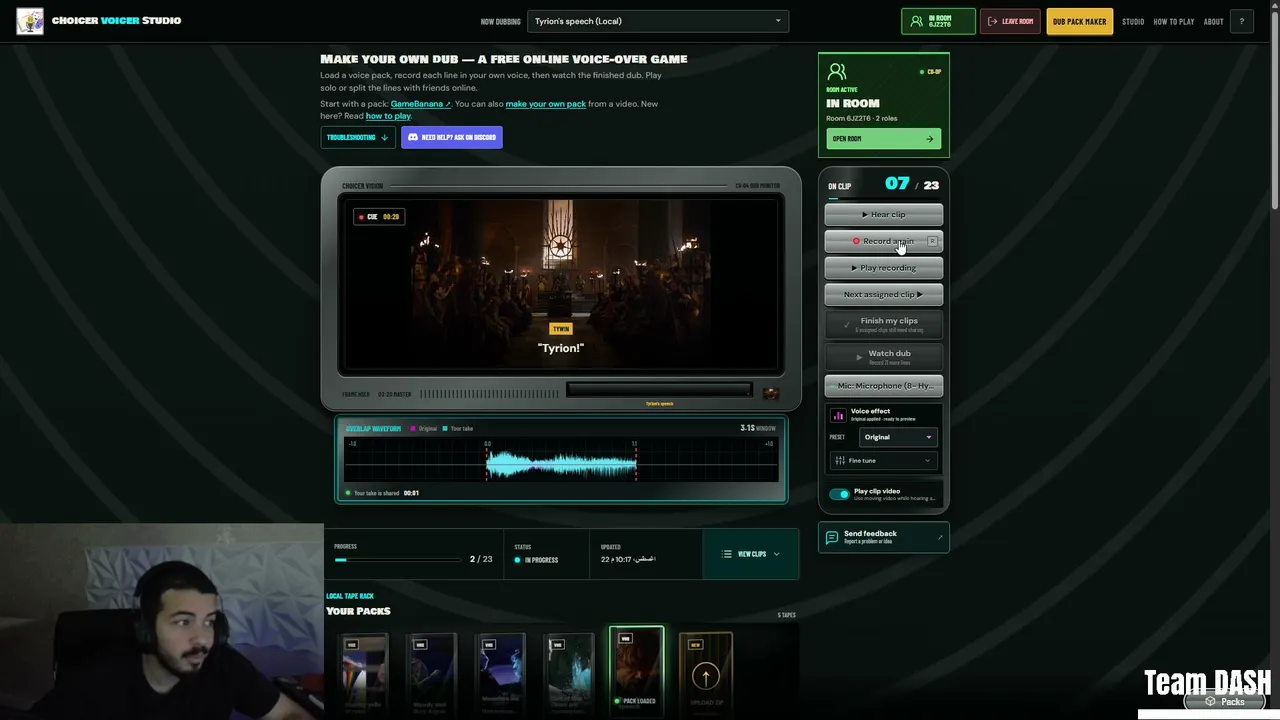Screen dimensions: 1280x720
Task: Click the video monitor showing Tyrion! subtitle
Action: 561,284
